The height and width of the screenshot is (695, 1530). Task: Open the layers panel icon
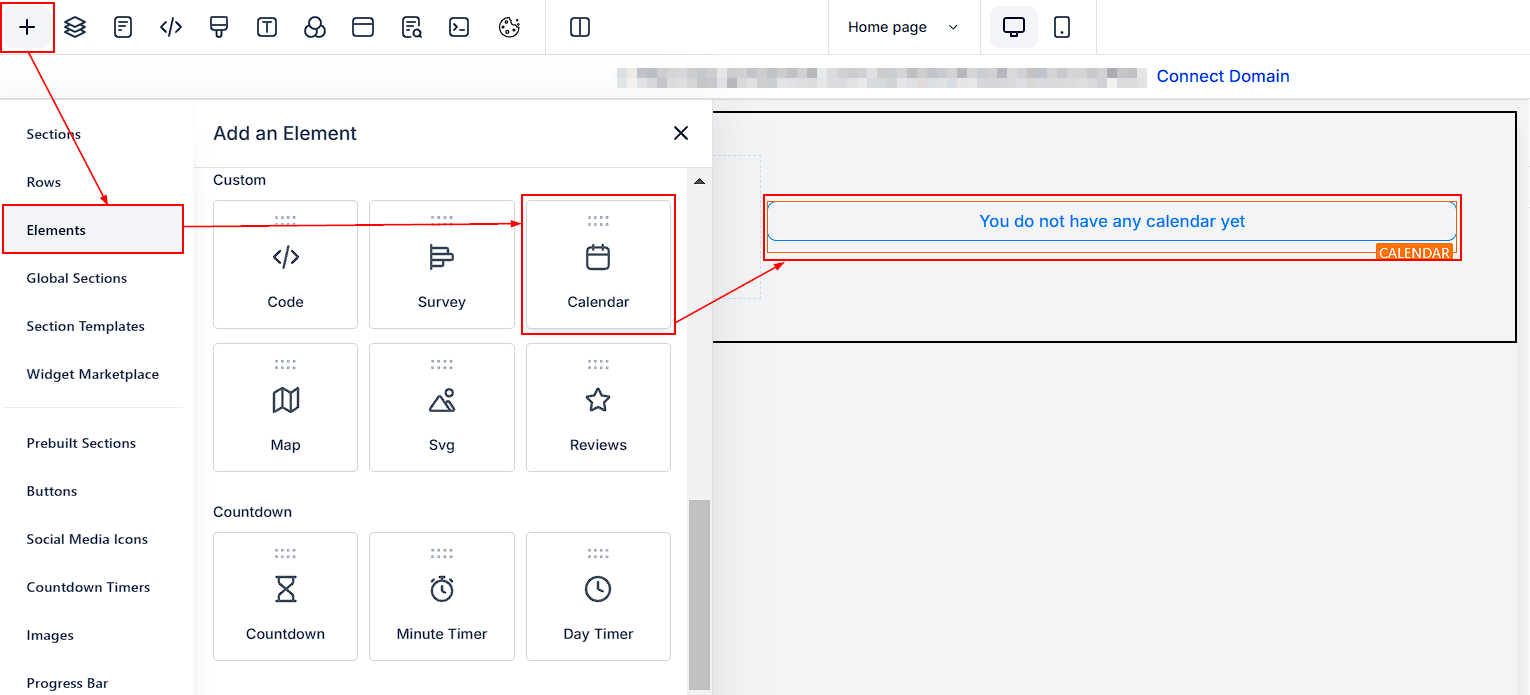click(x=75, y=27)
